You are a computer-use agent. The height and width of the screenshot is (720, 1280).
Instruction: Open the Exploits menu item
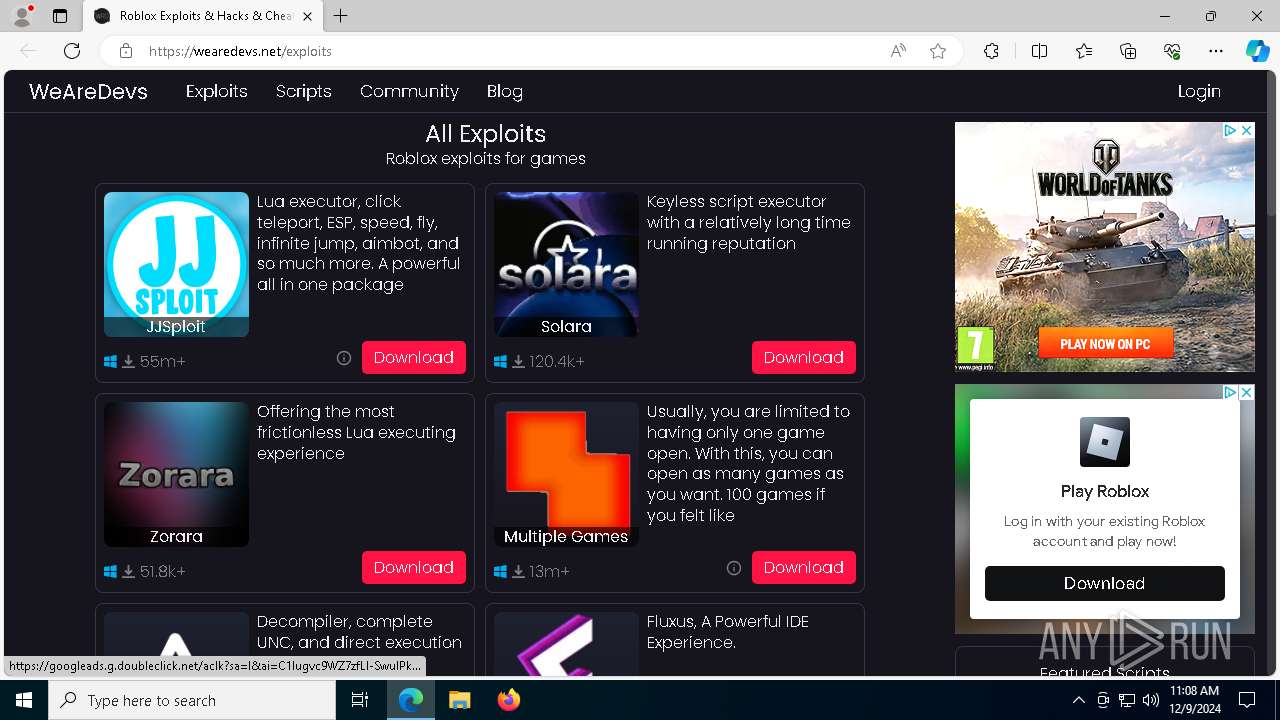217,91
